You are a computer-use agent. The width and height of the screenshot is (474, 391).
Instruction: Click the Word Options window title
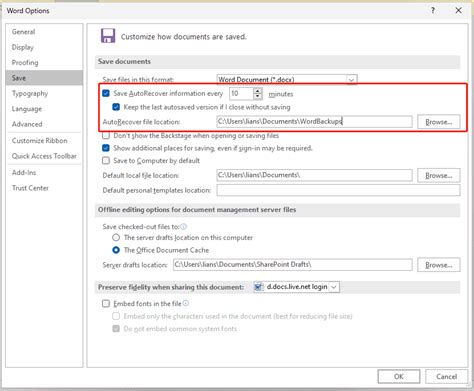point(28,11)
